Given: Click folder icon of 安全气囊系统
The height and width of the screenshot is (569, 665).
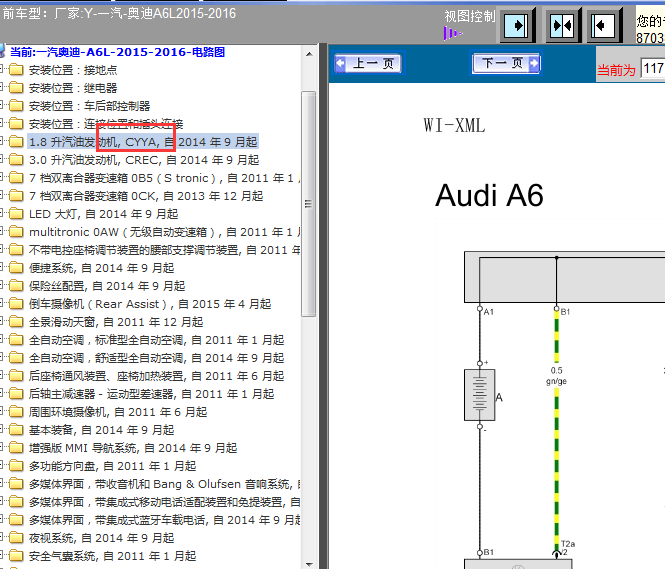Looking at the screenshot, I should pyautogui.click(x=16, y=556).
